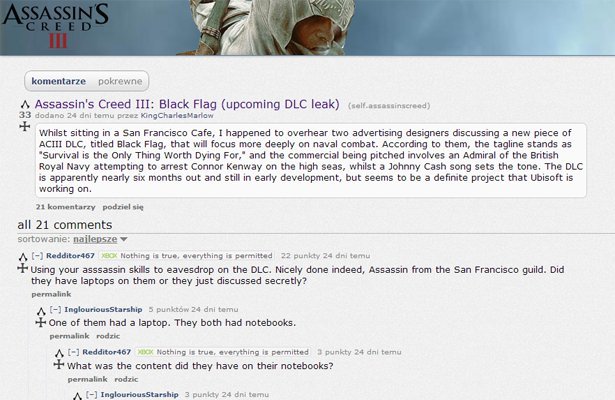Open the najlepsze sorting dropdown

[100, 239]
